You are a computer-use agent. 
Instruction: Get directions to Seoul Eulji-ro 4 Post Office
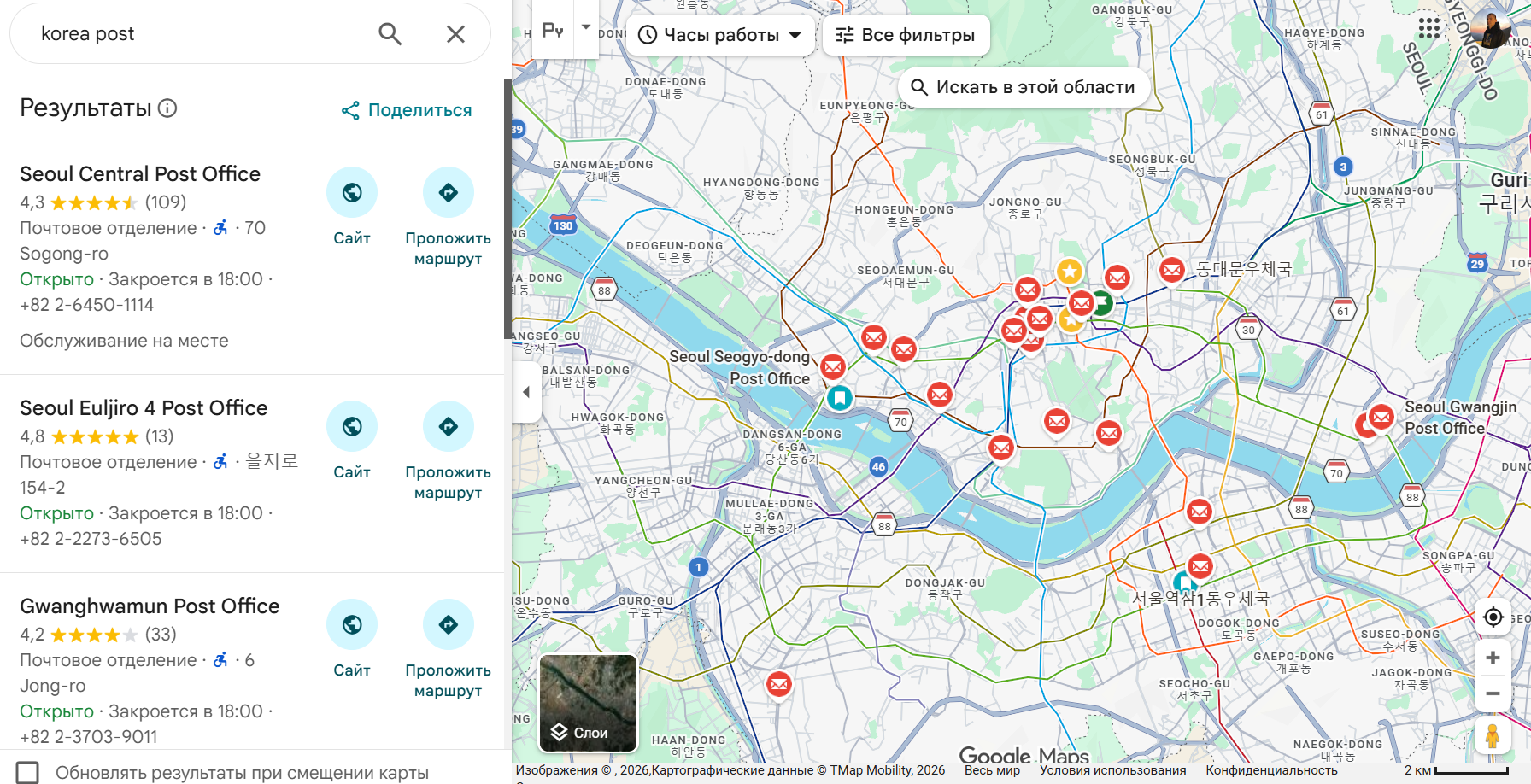448,427
